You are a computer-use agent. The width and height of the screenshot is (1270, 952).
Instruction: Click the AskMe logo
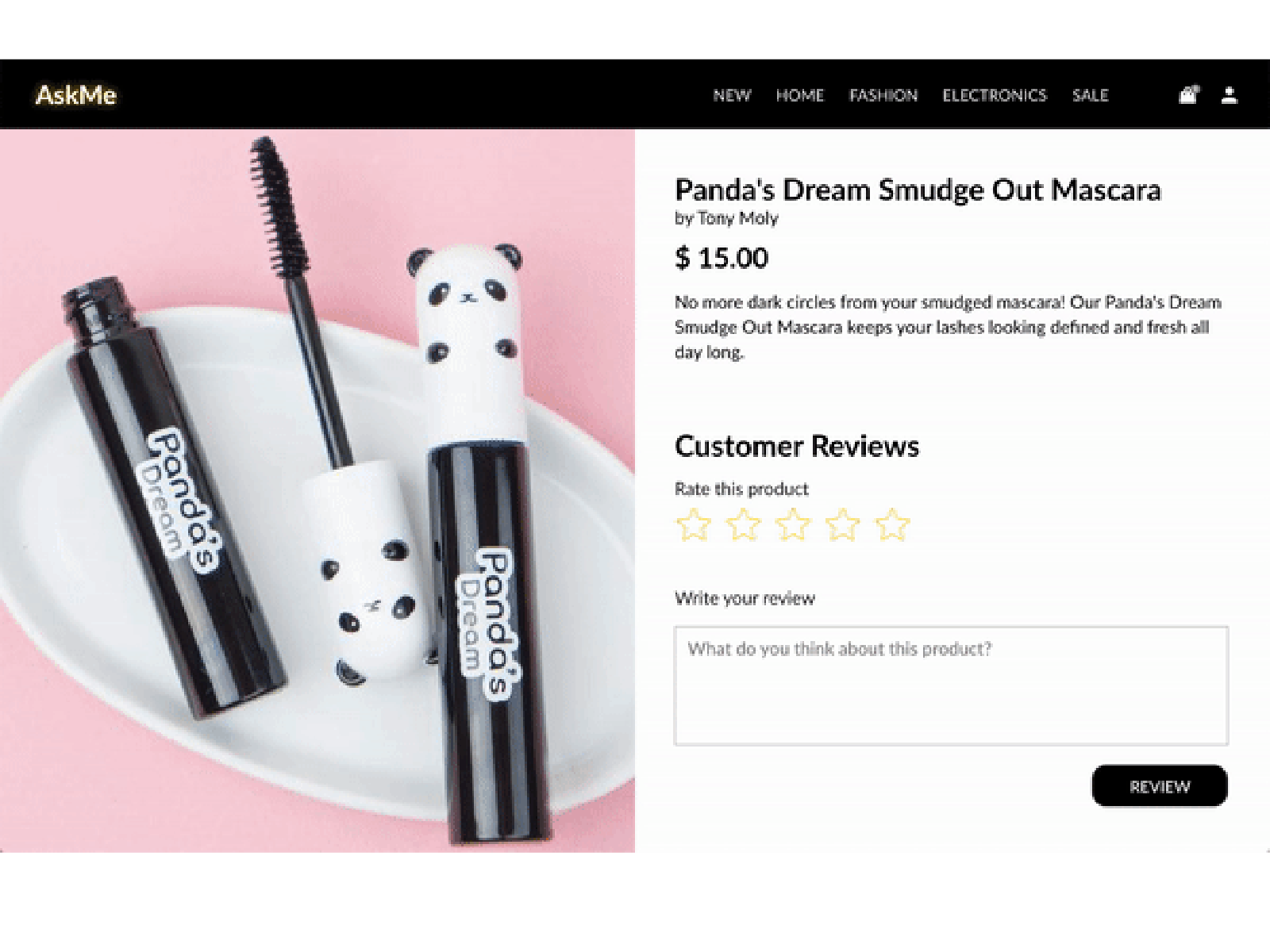coord(76,95)
